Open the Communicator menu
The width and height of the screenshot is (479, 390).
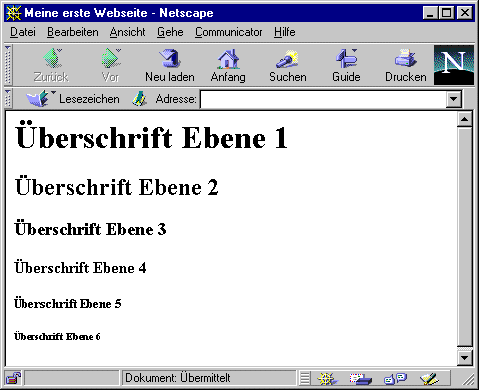point(228,32)
